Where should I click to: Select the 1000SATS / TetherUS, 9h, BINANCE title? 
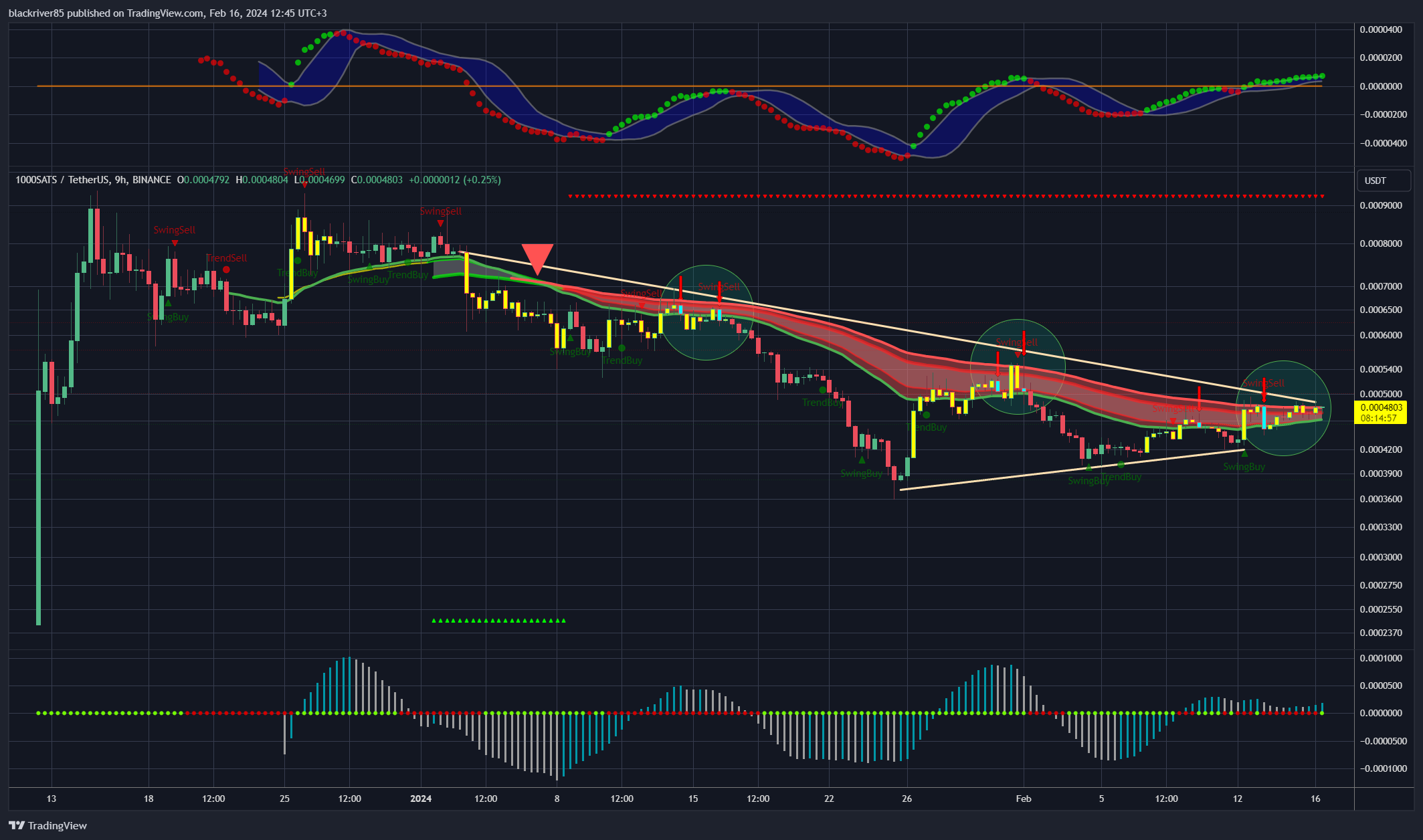tap(93, 180)
